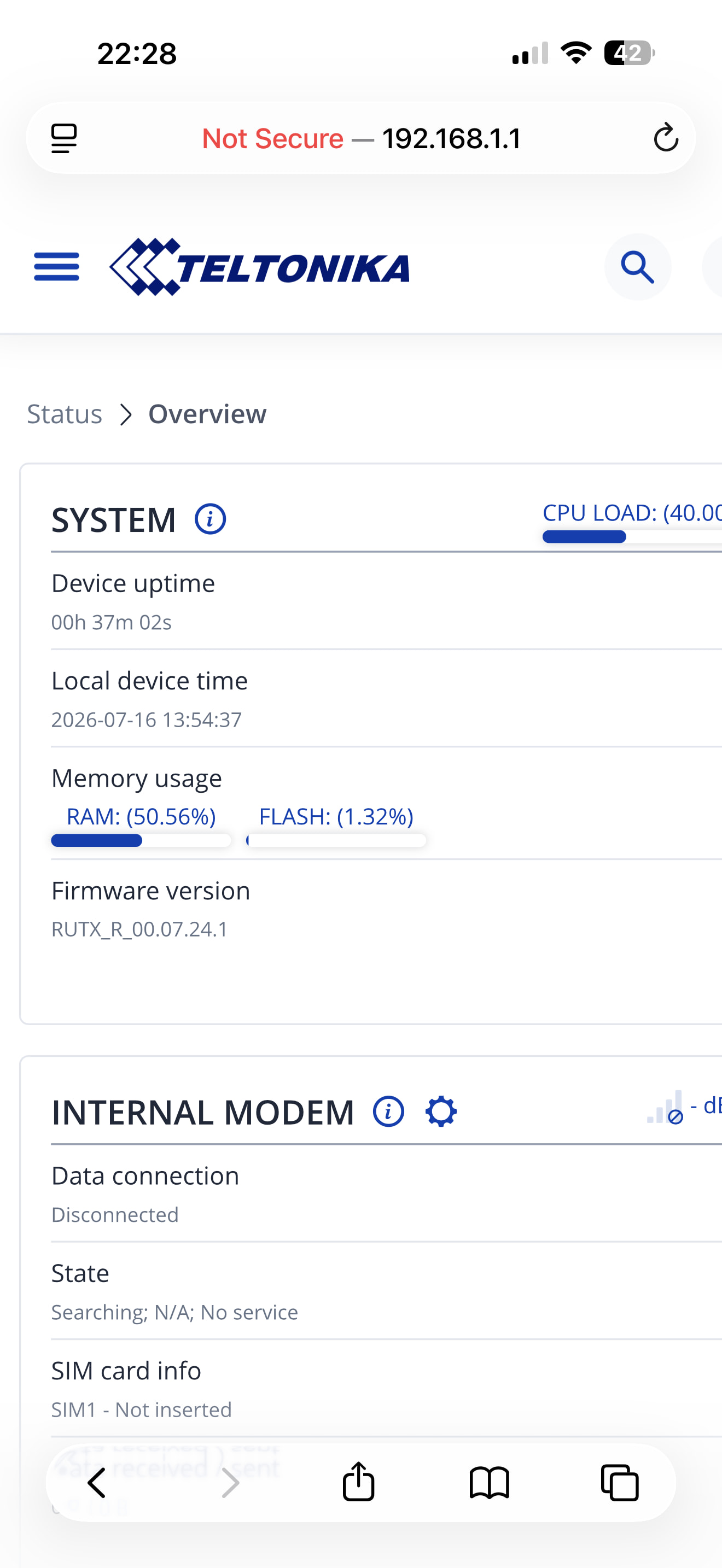Tap the modem signal strength indicator
This screenshot has width=722, height=1568.
665,1107
